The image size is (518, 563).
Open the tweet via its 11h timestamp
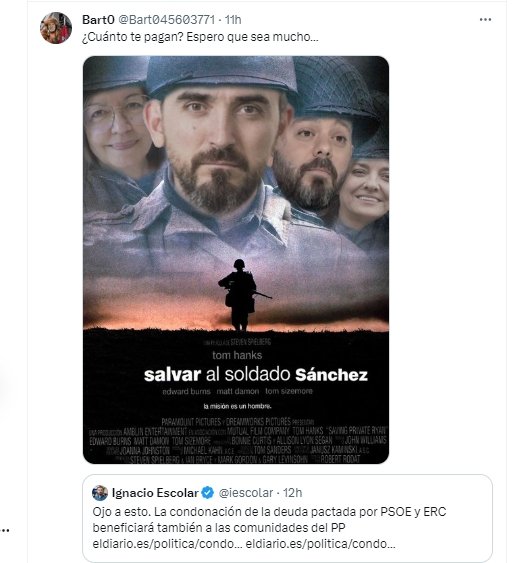point(233,20)
